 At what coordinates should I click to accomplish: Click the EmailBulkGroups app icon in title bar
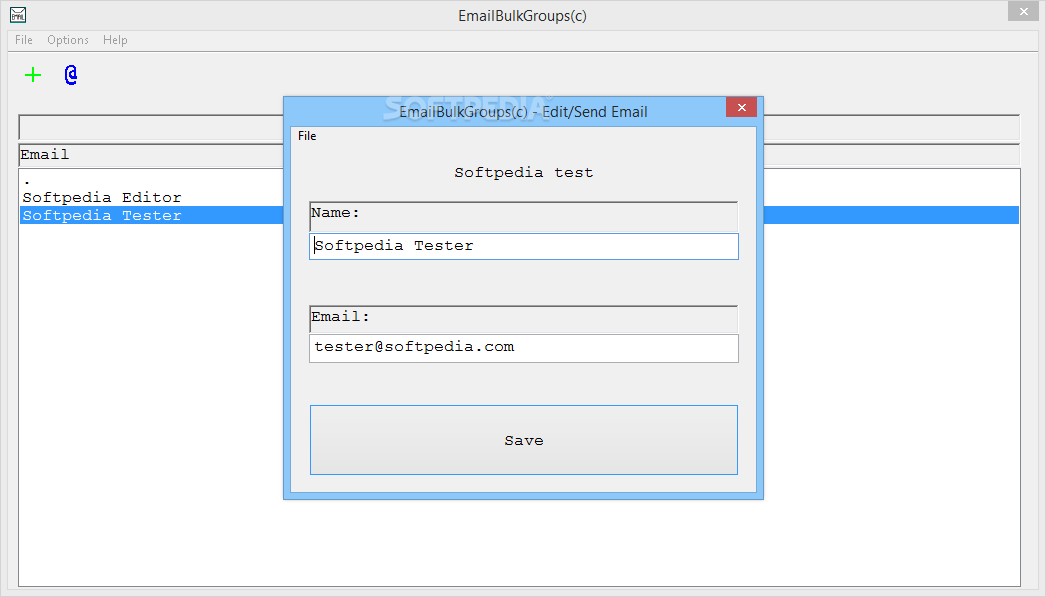click(18, 15)
